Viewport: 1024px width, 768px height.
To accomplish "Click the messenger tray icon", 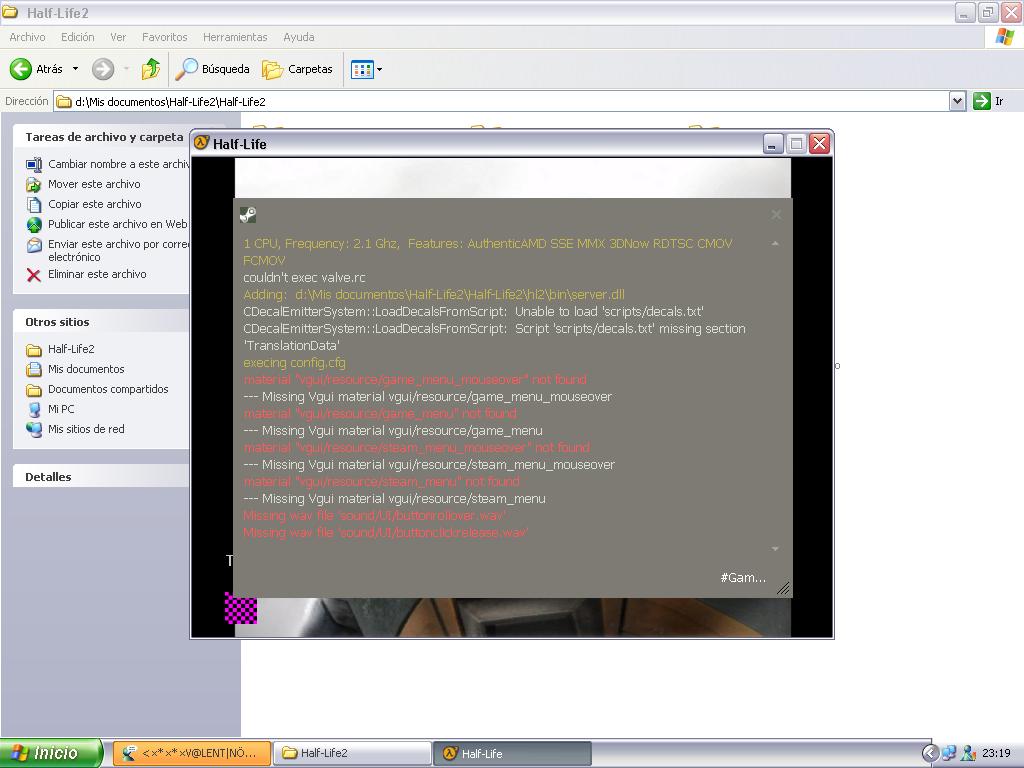I will coord(968,753).
